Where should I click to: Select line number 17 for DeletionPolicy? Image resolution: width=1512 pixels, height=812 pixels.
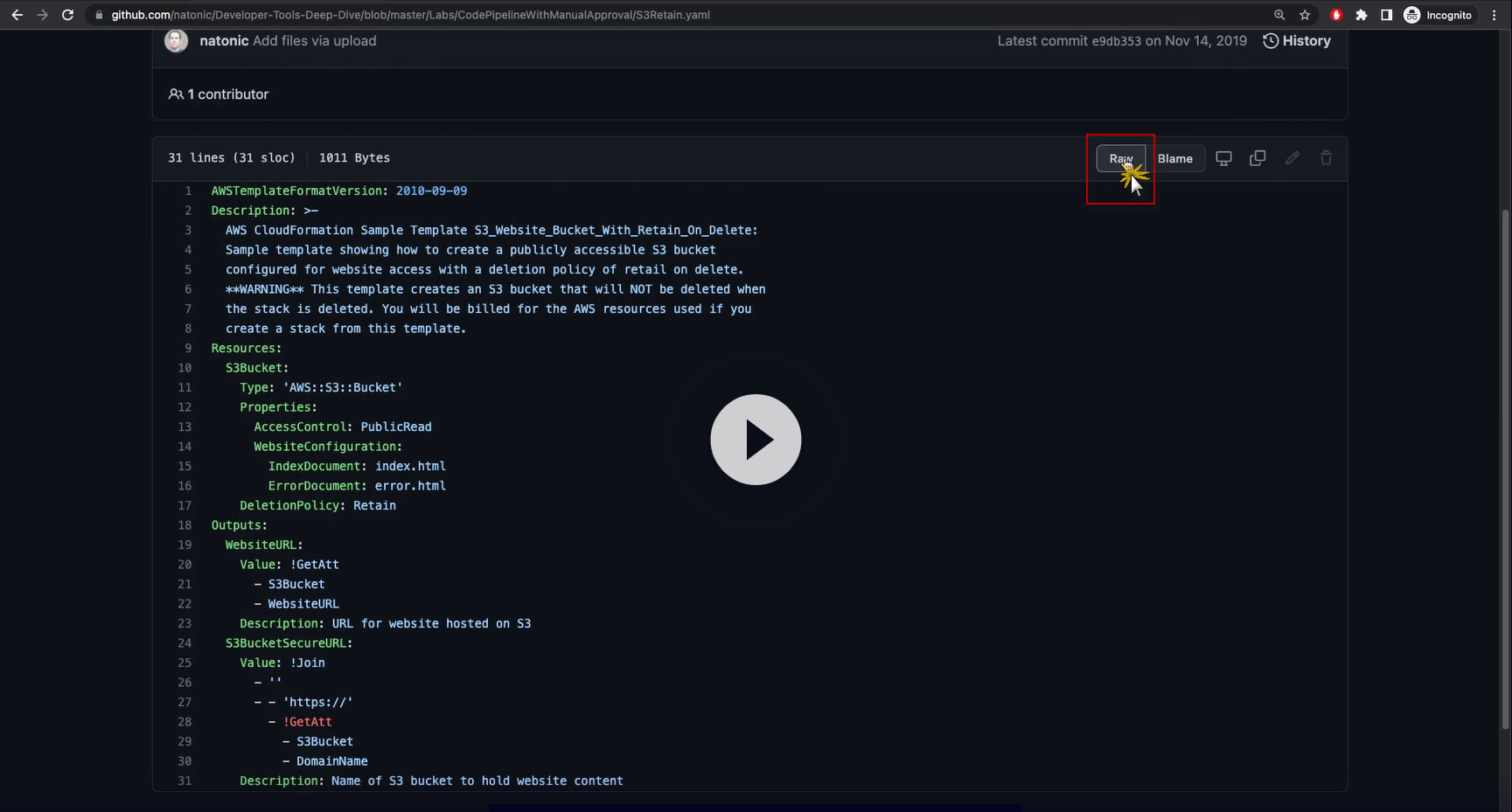pos(185,505)
